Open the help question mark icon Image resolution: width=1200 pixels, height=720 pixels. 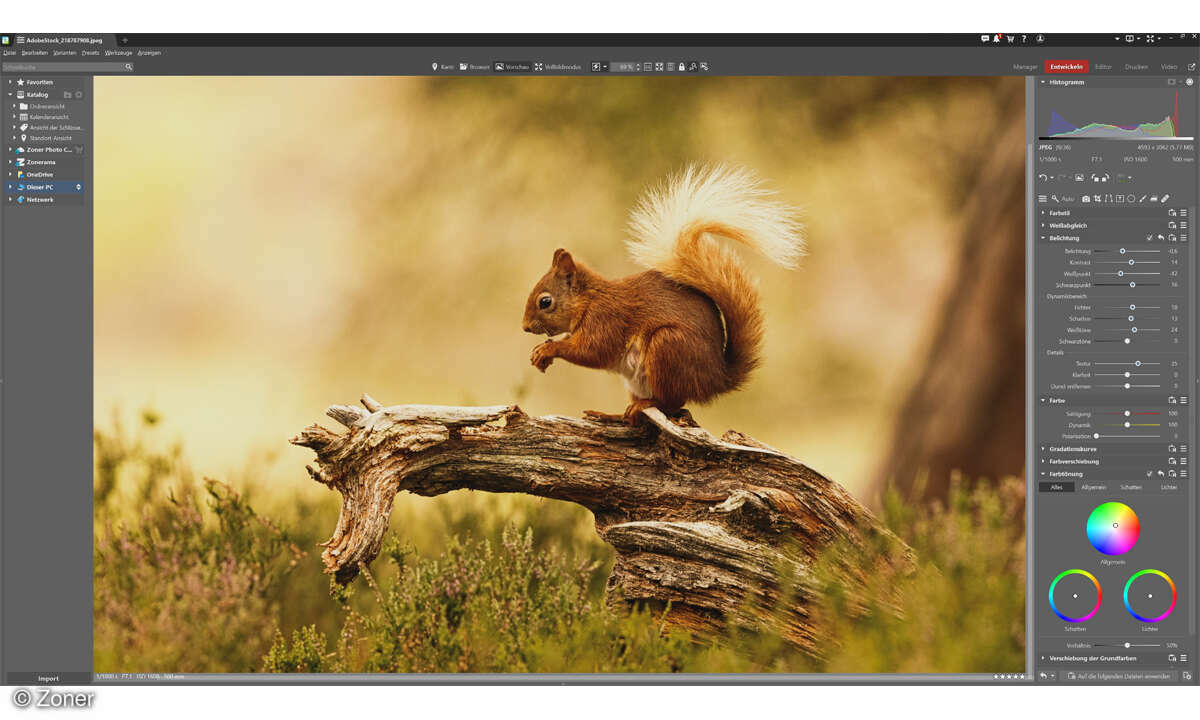pyautogui.click(x=1023, y=39)
